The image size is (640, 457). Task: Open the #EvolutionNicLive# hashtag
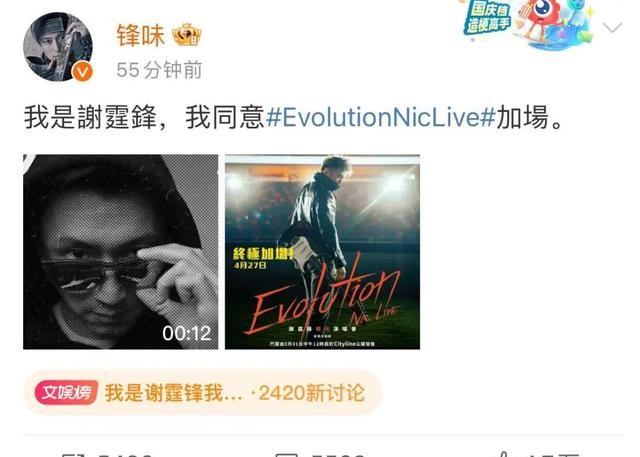point(380,118)
